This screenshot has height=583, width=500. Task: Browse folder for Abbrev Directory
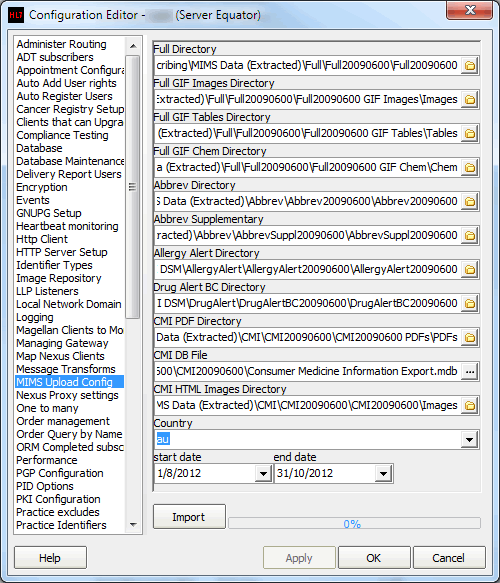click(470, 202)
